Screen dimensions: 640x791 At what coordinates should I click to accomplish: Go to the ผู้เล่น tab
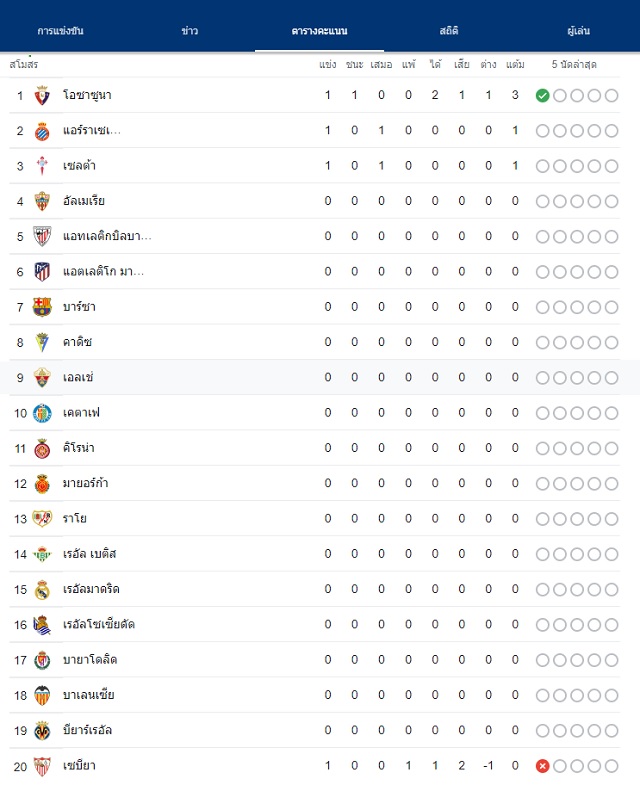pyautogui.click(x=578, y=31)
